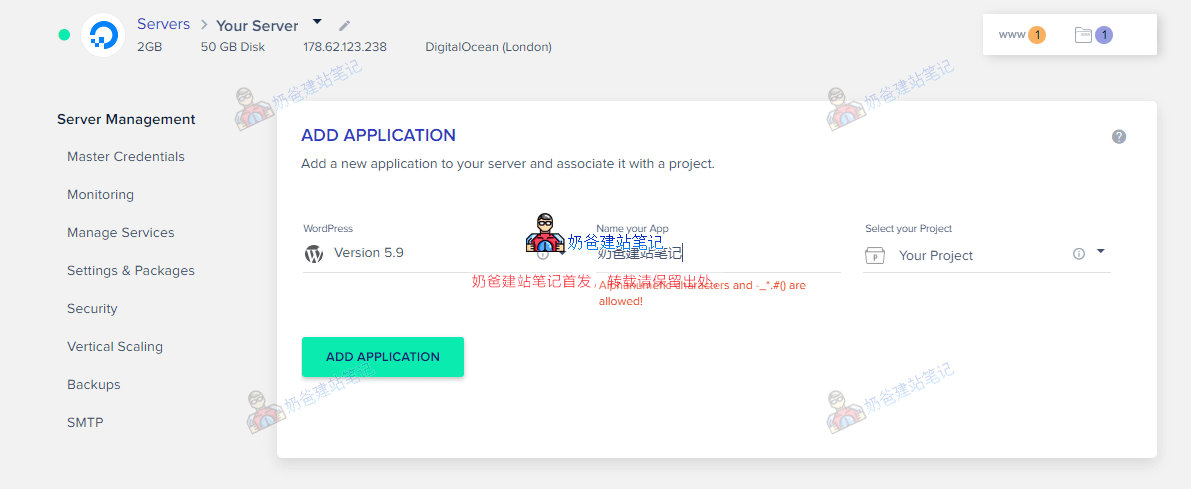The image size is (1191, 489).
Task: Open SMTP section
Action: pyautogui.click(x=85, y=422)
